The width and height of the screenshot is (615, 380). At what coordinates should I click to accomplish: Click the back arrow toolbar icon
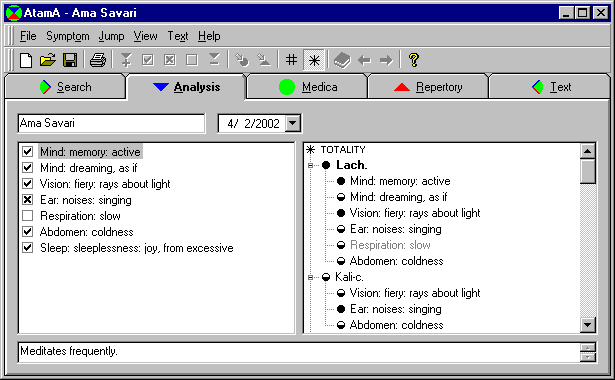point(364,60)
